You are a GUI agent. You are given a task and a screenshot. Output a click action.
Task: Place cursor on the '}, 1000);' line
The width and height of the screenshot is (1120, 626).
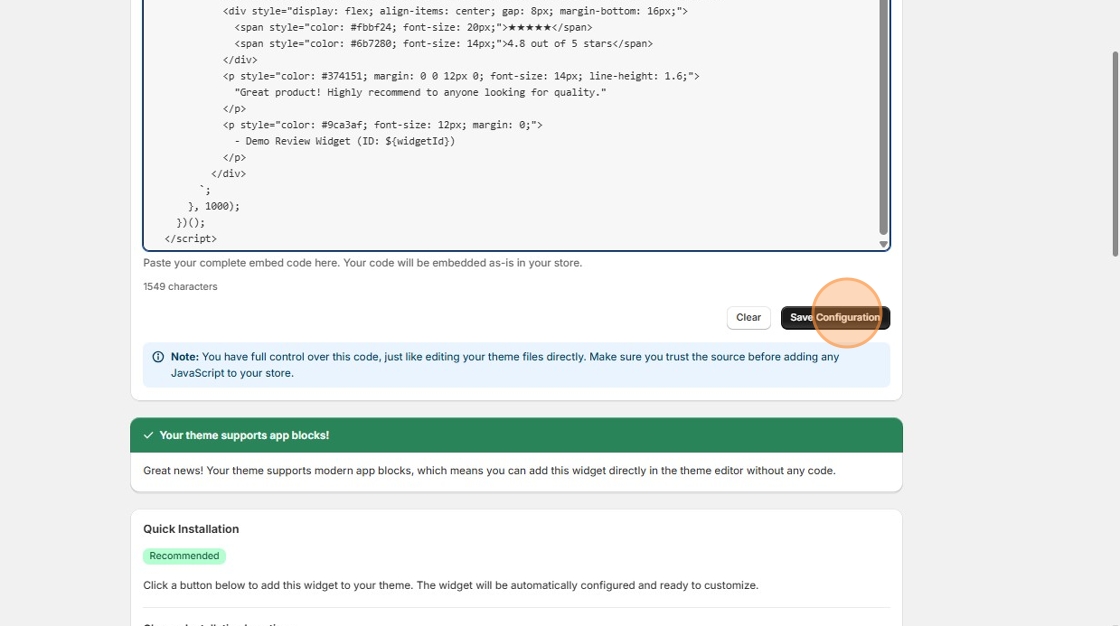coord(214,206)
